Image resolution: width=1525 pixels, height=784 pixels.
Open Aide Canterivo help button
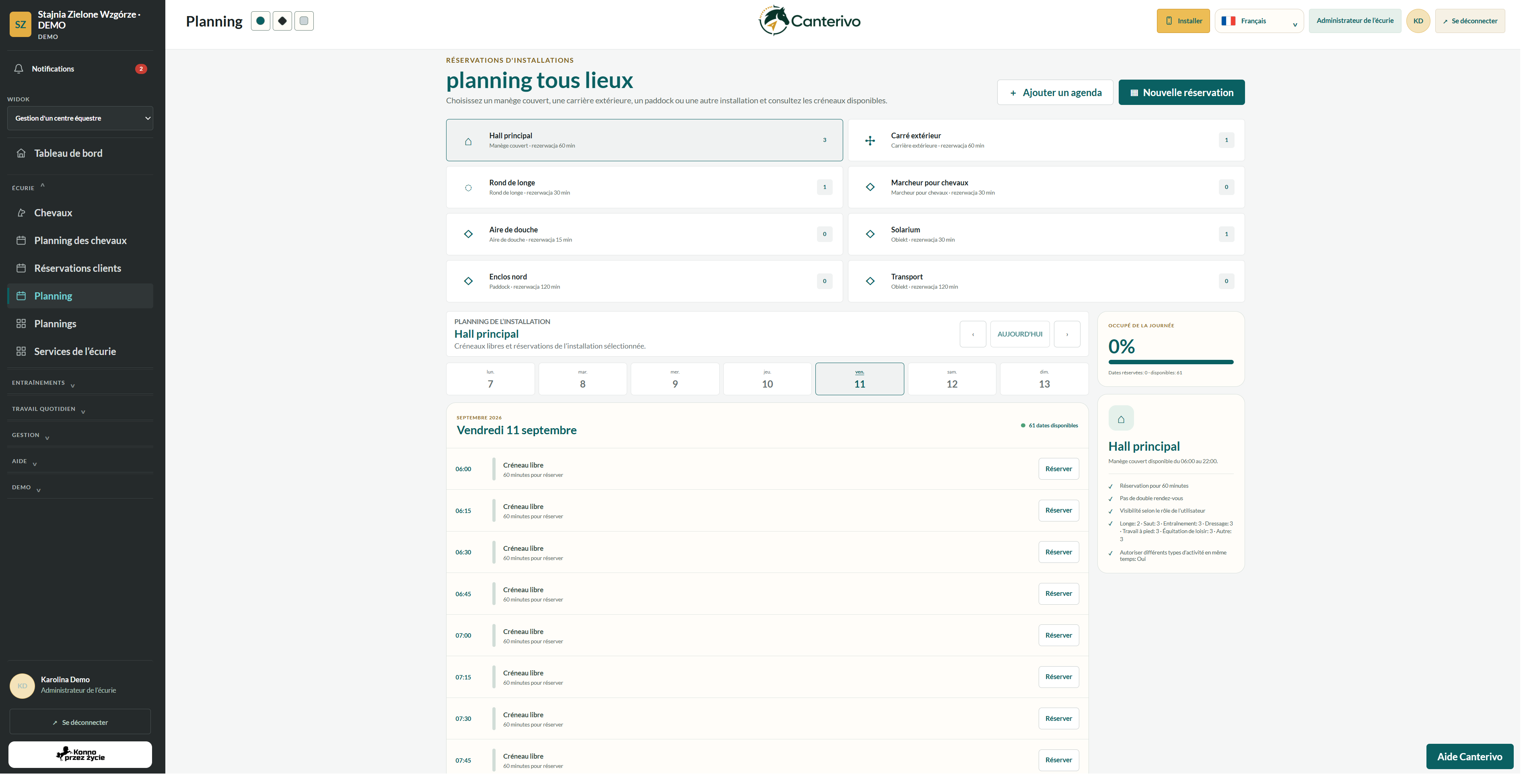point(1470,757)
